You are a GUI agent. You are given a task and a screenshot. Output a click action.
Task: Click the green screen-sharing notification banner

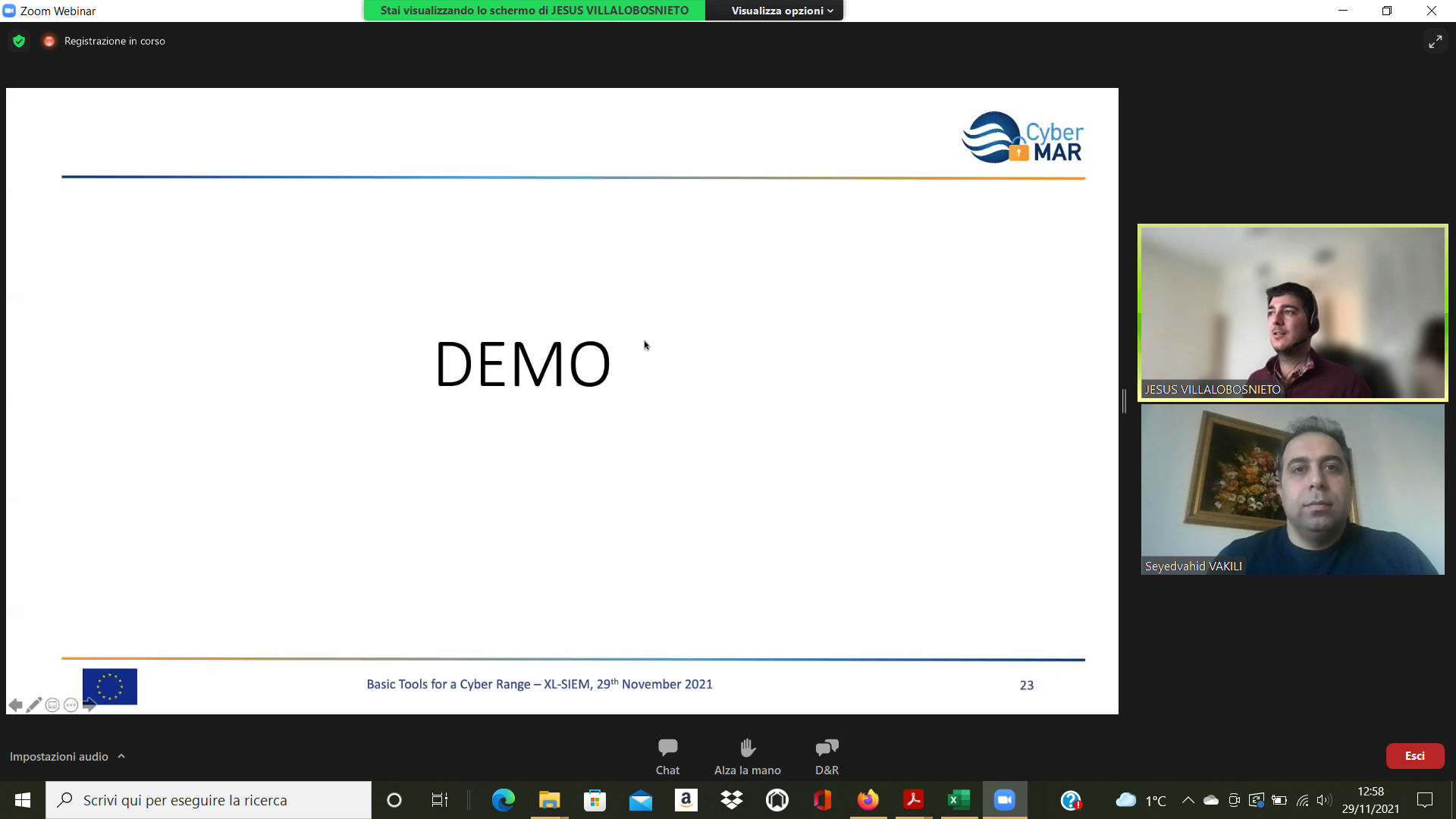click(x=534, y=11)
